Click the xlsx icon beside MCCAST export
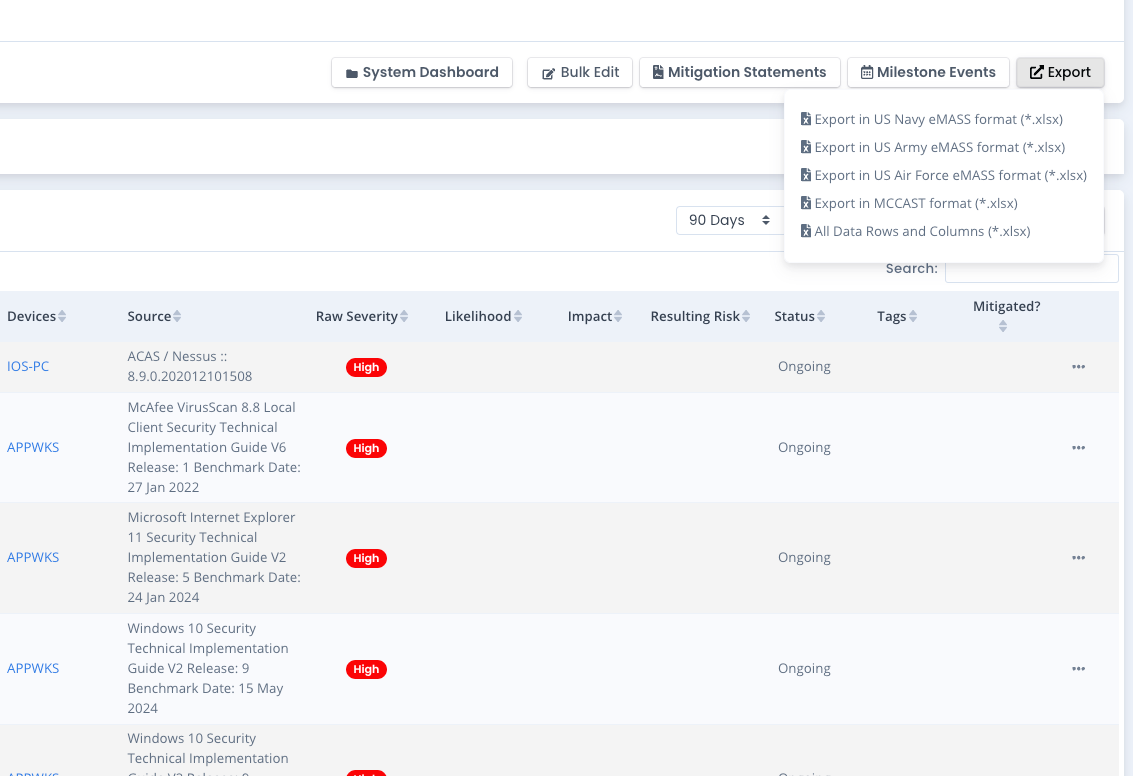Image resolution: width=1133 pixels, height=776 pixels. (x=806, y=203)
